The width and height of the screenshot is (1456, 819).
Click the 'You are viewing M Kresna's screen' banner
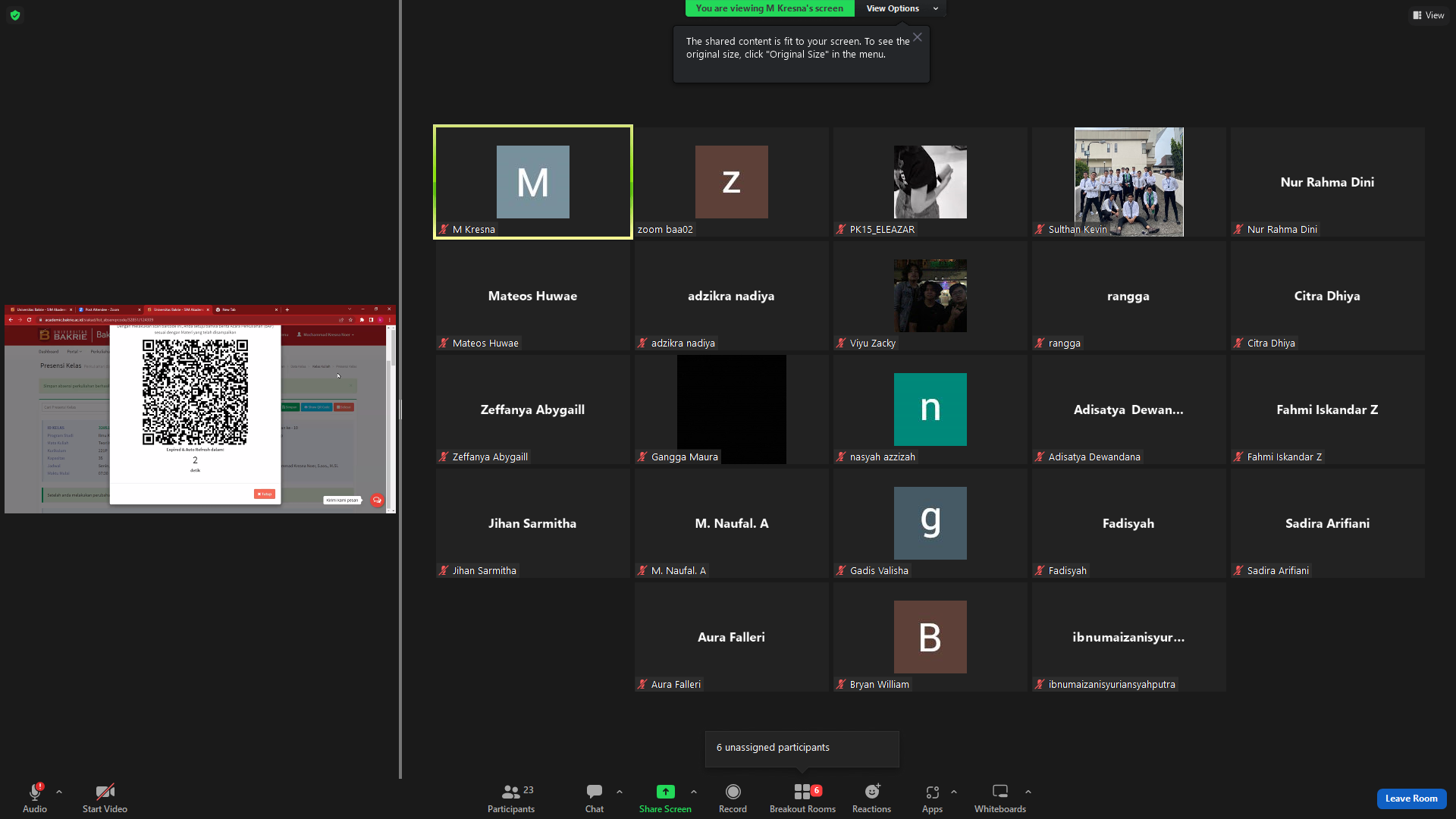coord(770,8)
